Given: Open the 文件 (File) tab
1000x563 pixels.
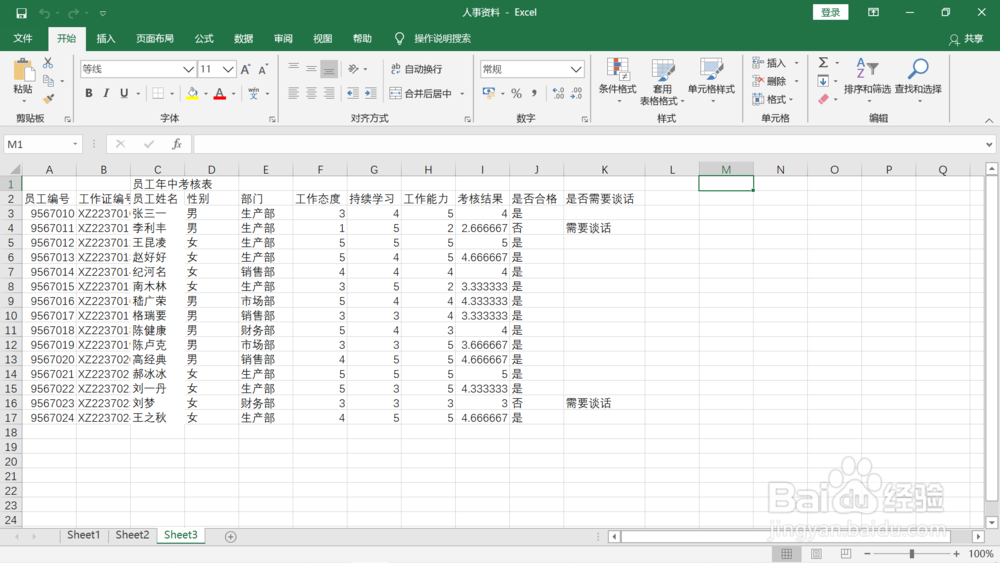Looking at the screenshot, I should 23,38.
